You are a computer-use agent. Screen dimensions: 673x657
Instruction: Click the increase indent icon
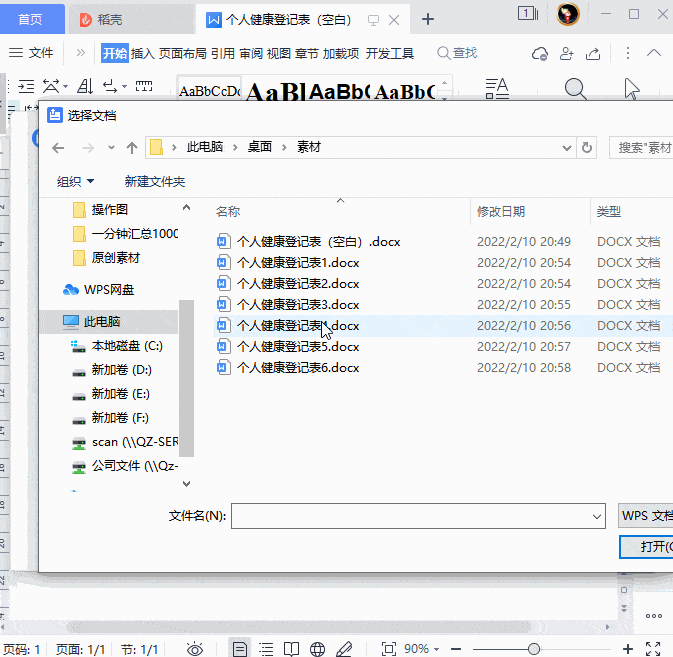point(26,86)
